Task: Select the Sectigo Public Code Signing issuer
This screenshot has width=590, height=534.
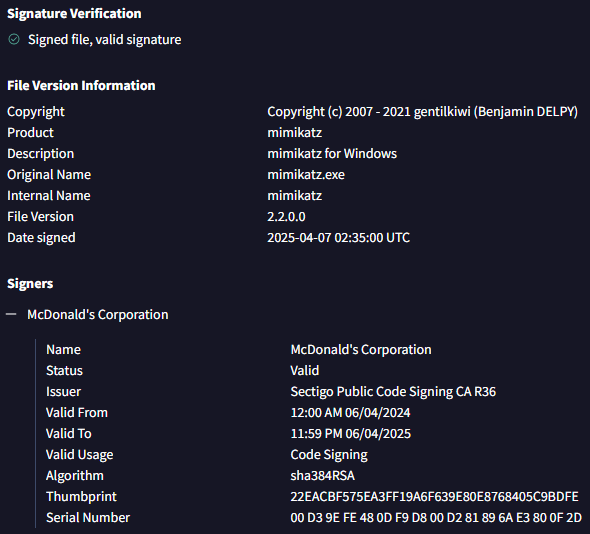Action: (393, 392)
